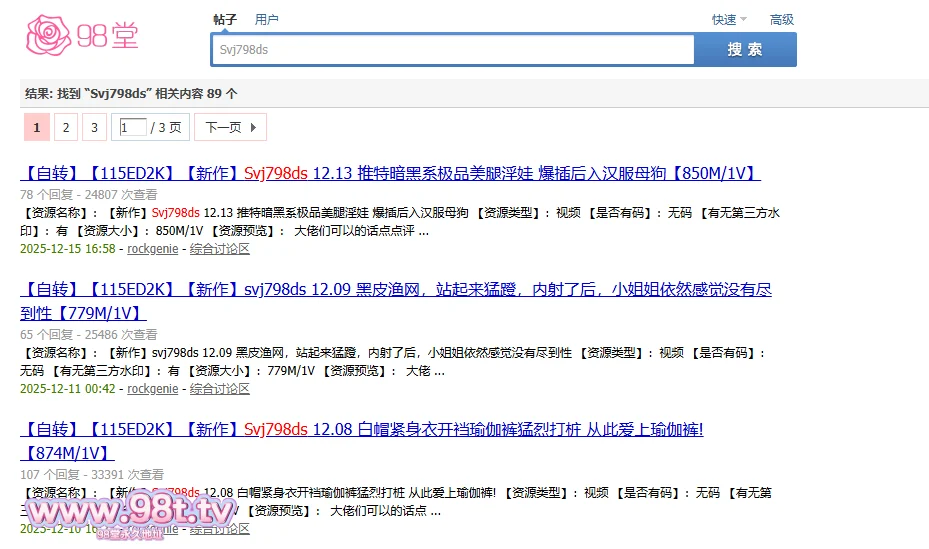Switch to the 用户 search tab
Screen dimensions: 929x549
267,20
